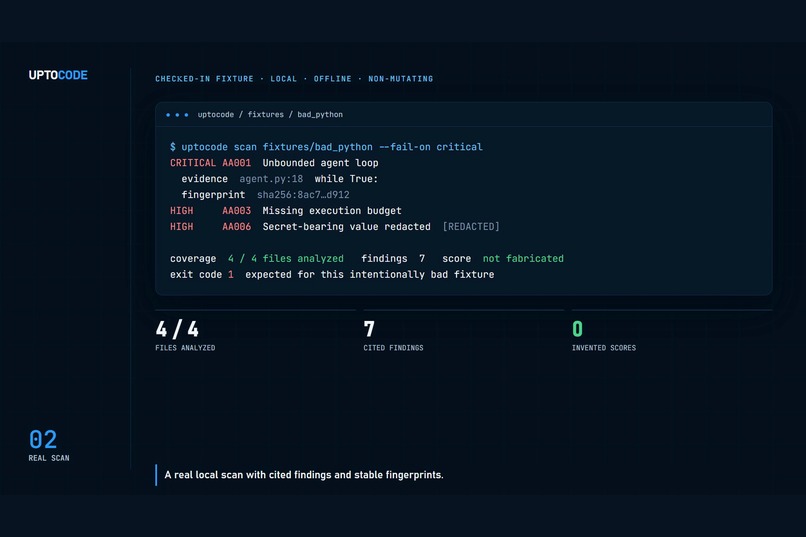Viewport: 806px width, 537px height.
Task: Click the 'not fabricated' score value
Action: (523, 258)
